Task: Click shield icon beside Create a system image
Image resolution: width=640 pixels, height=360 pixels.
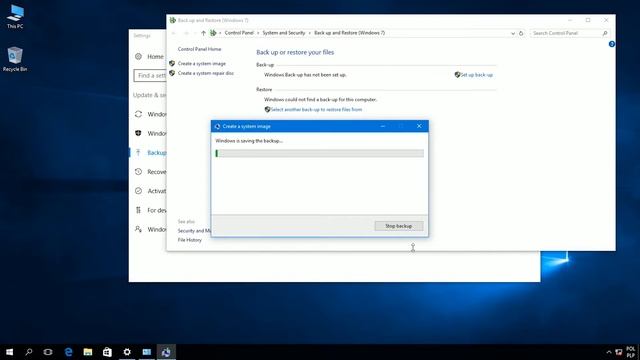Action: [172, 64]
